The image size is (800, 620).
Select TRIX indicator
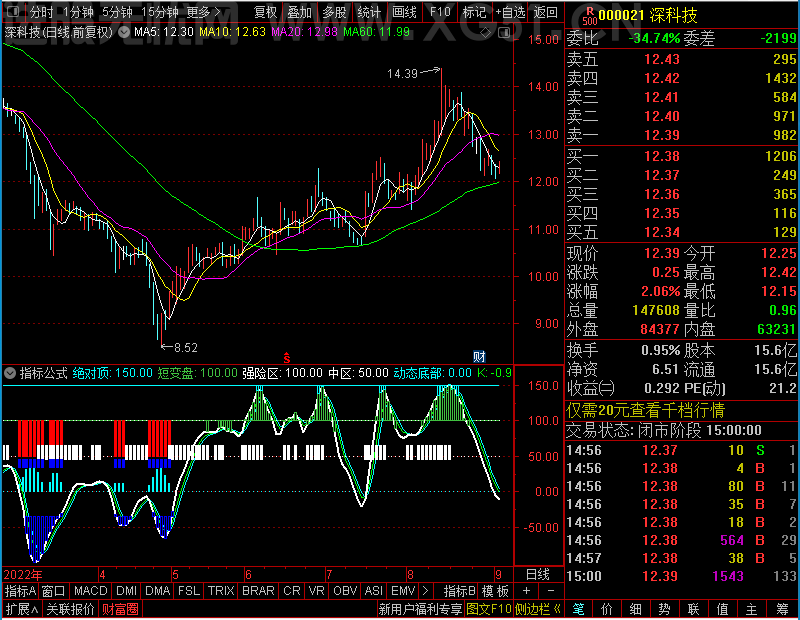[221, 591]
